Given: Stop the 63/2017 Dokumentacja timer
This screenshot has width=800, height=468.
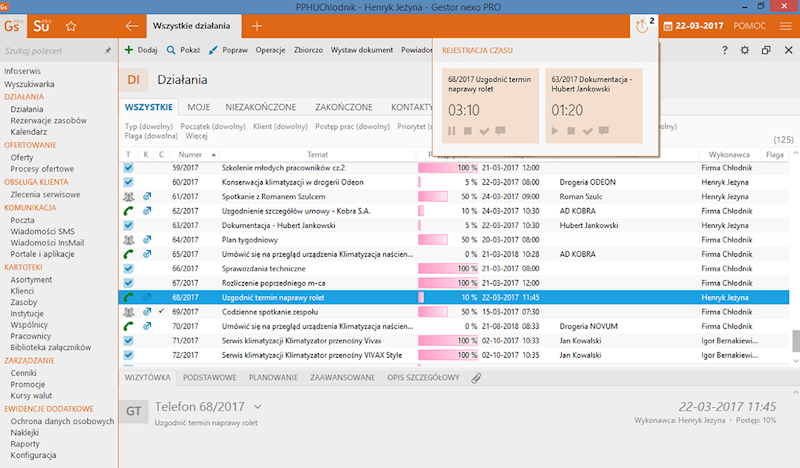Looking at the screenshot, I should [x=571, y=131].
